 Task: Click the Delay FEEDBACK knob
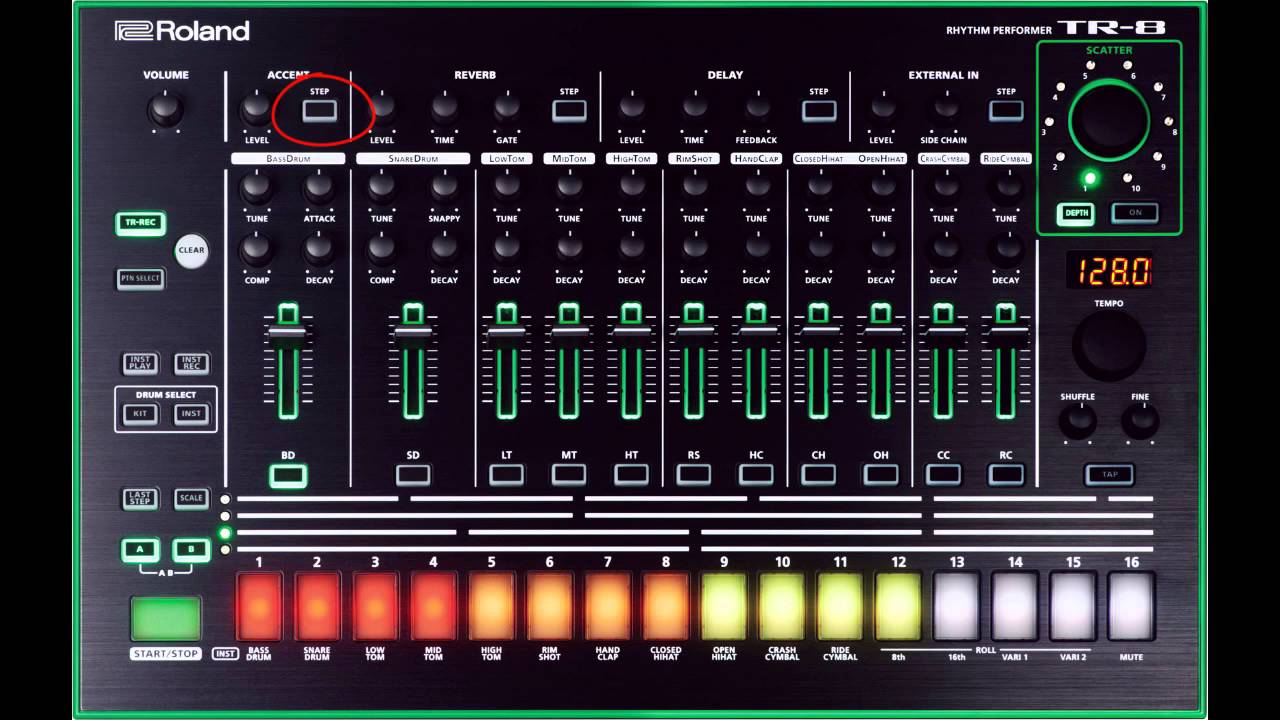(x=756, y=107)
